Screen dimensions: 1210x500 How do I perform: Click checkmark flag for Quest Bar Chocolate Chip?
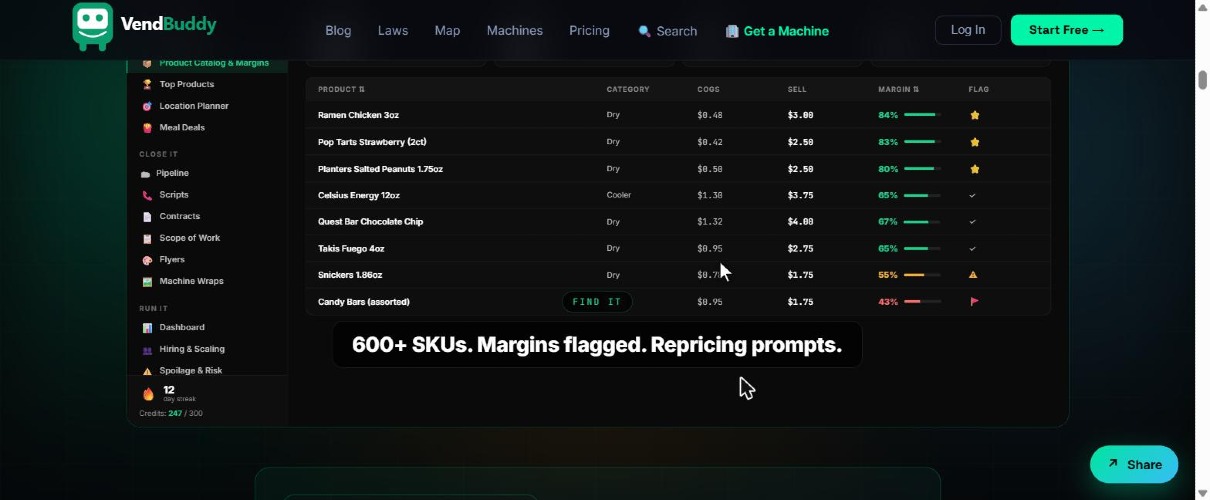[973, 222]
